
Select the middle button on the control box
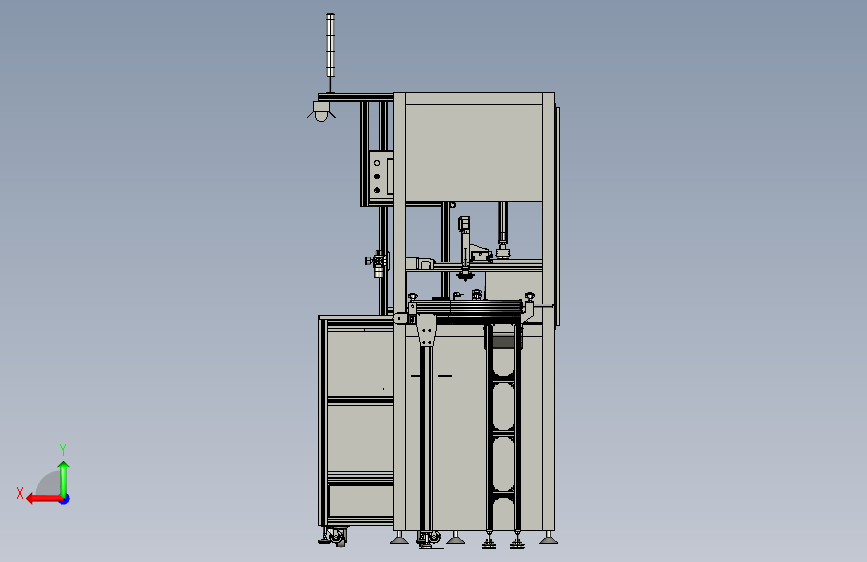point(377,176)
